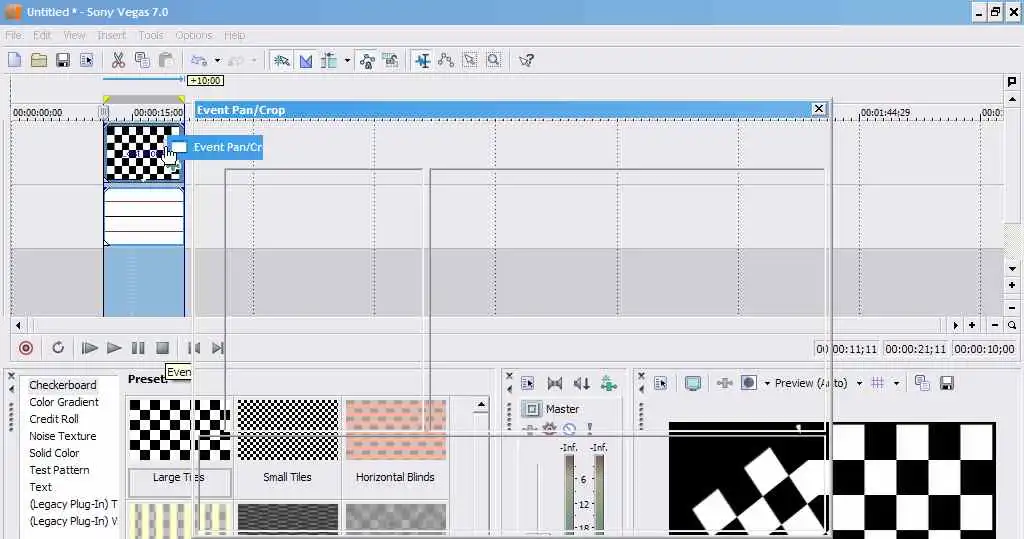Select the Selection Edit tool

click(x=470, y=61)
